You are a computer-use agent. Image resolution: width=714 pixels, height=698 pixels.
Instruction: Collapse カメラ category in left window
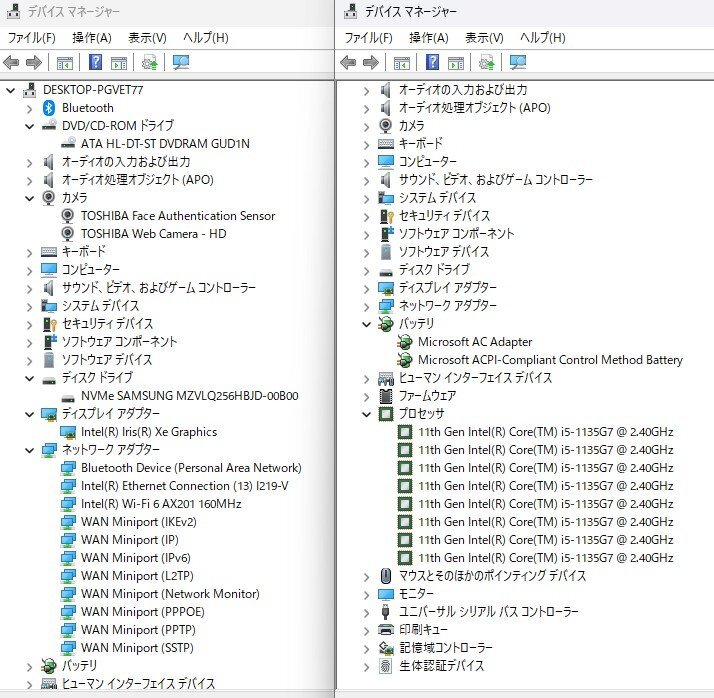[29, 198]
